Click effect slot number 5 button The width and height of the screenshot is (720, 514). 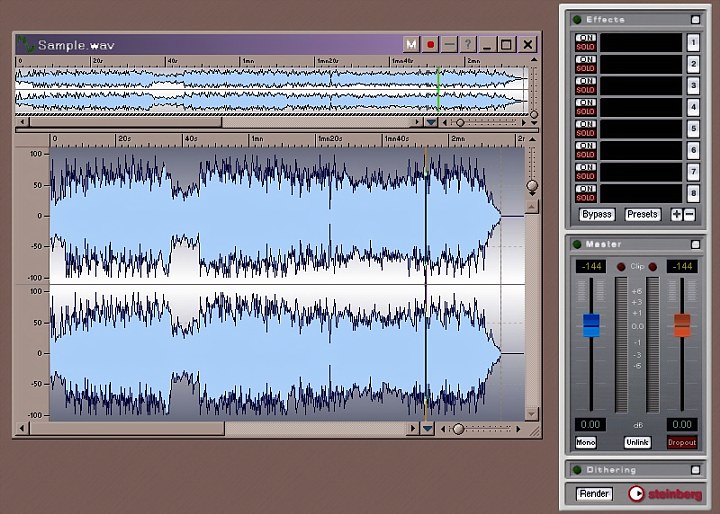coord(693,129)
